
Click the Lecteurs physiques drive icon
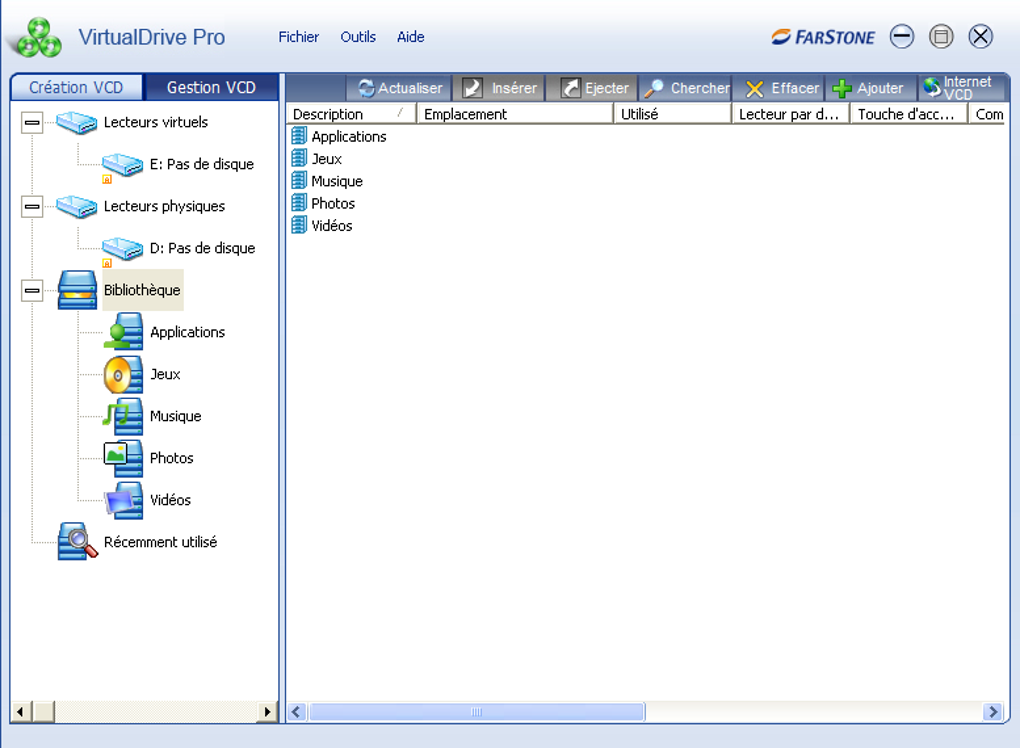77,207
